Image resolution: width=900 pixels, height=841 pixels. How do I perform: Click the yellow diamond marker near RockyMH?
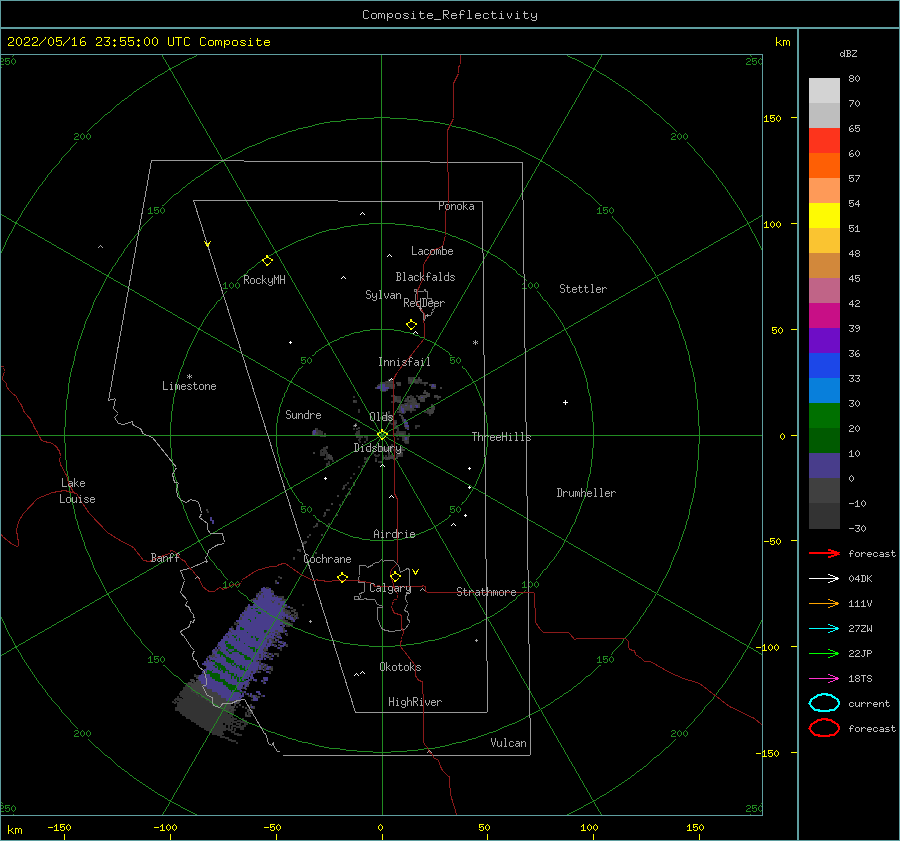click(267, 261)
